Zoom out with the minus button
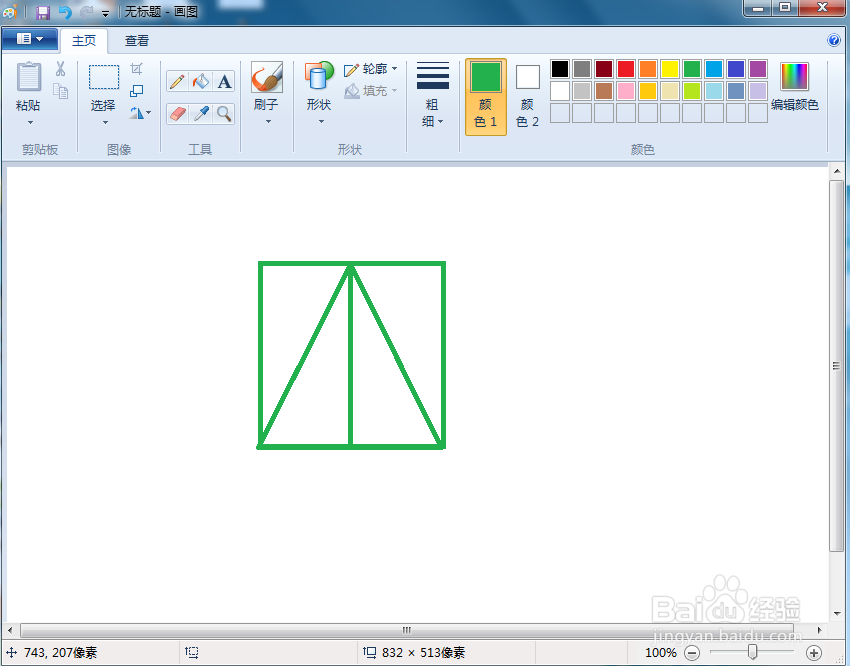The image size is (850, 666). 692,652
